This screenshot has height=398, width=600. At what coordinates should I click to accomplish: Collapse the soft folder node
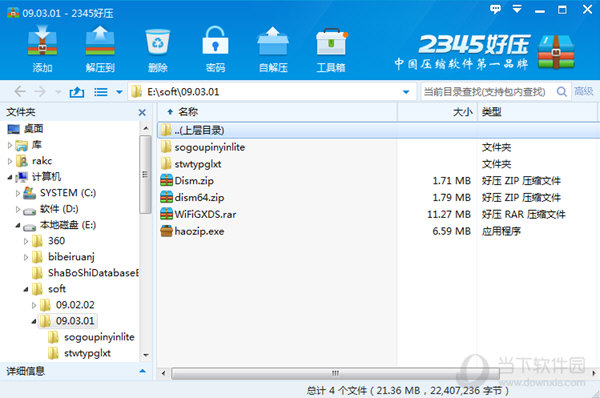point(26,289)
